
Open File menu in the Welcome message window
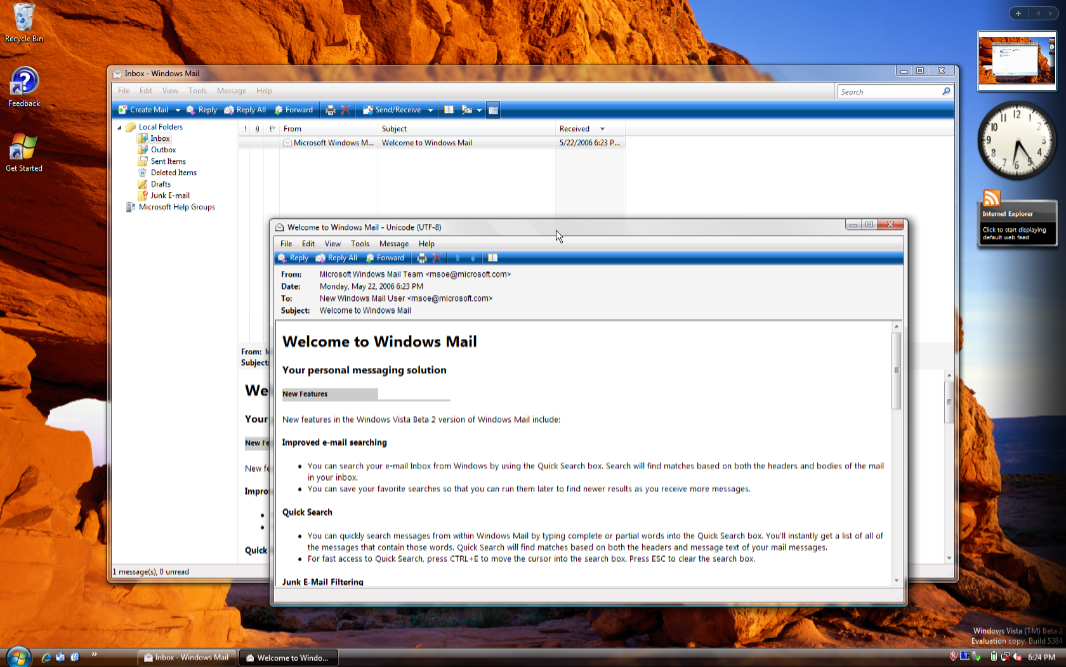pos(286,243)
